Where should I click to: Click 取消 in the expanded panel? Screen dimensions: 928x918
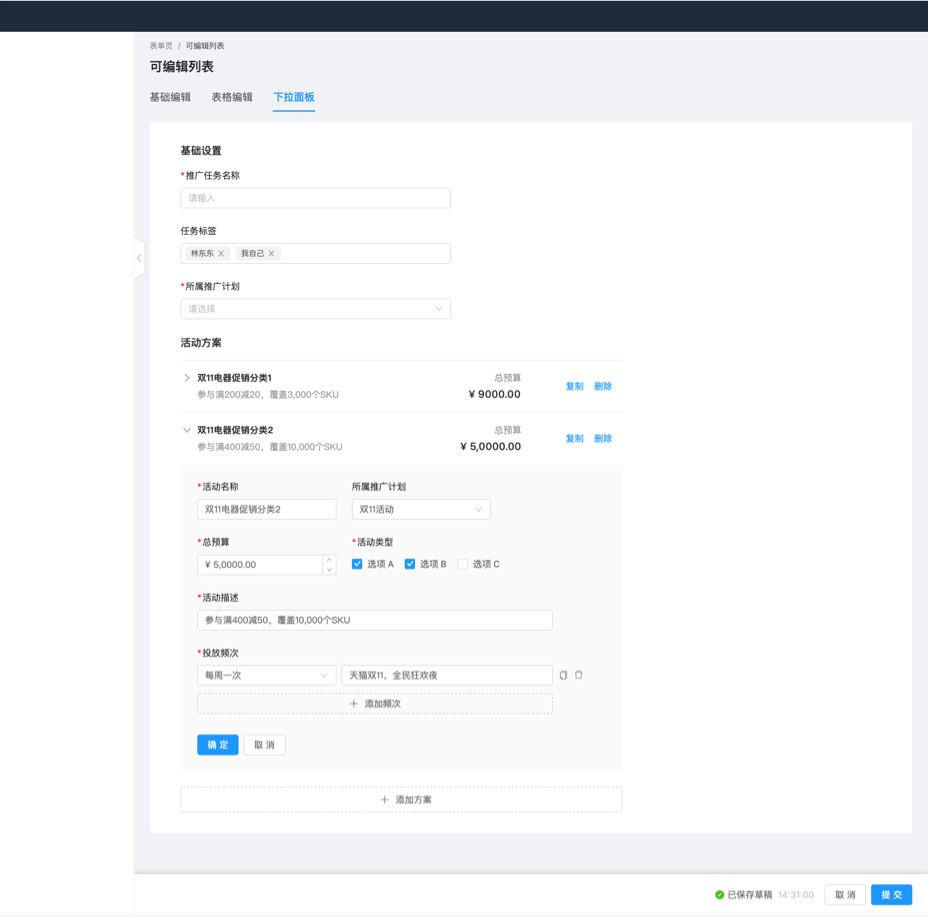265,745
